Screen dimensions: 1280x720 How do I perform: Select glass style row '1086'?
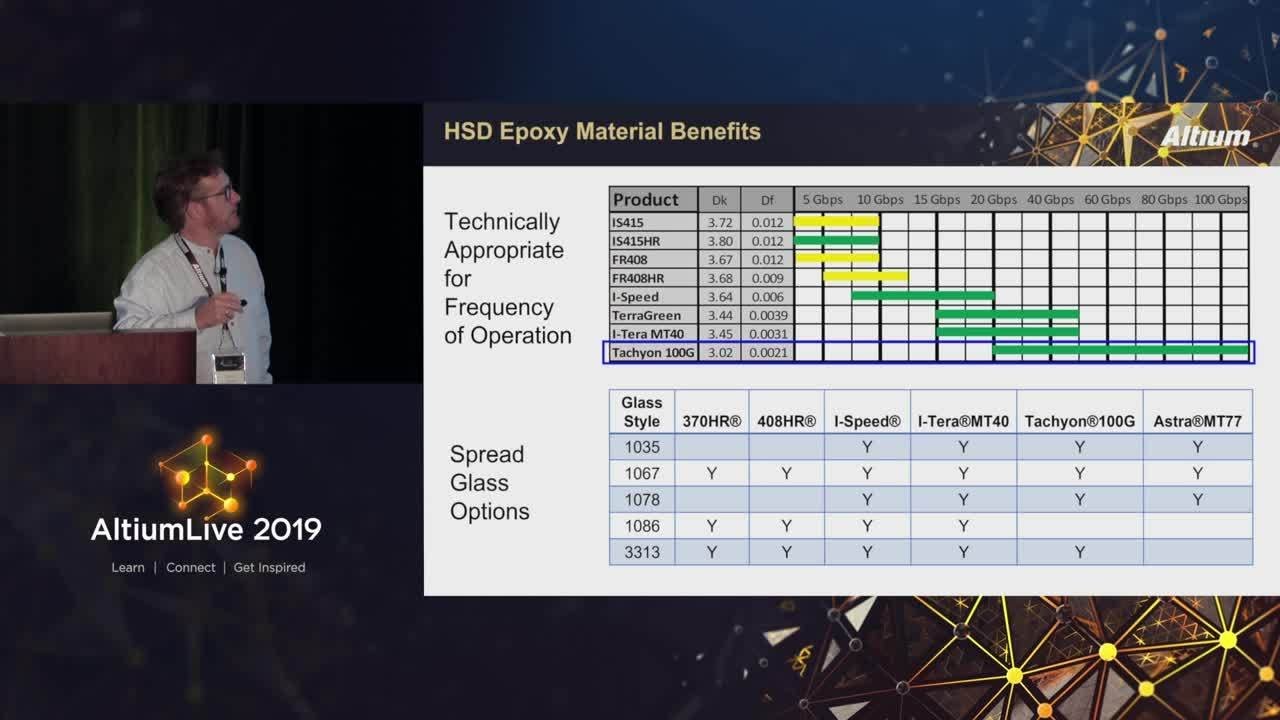pos(931,526)
